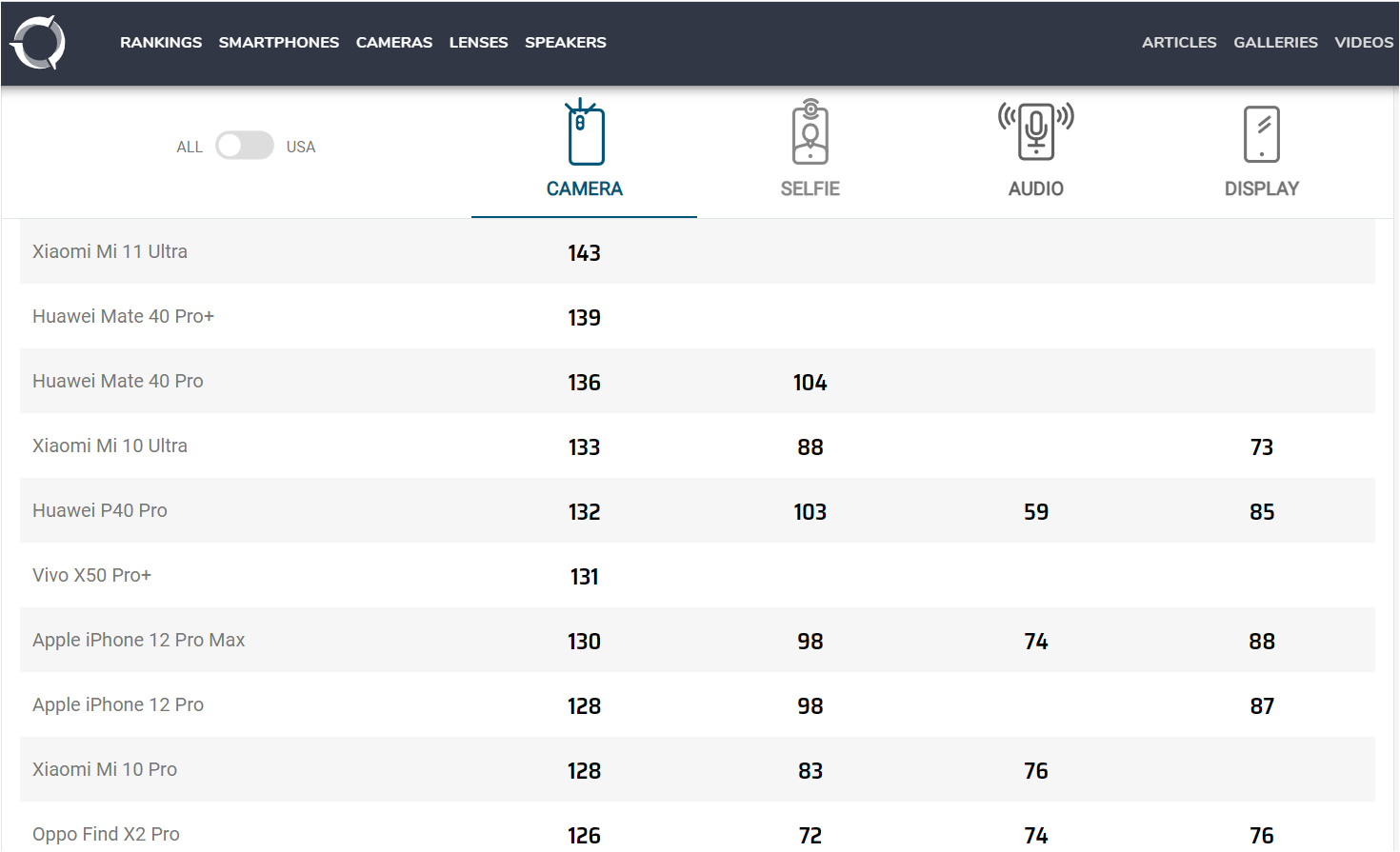Select the Audio microphone icon

[x=1035, y=132]
